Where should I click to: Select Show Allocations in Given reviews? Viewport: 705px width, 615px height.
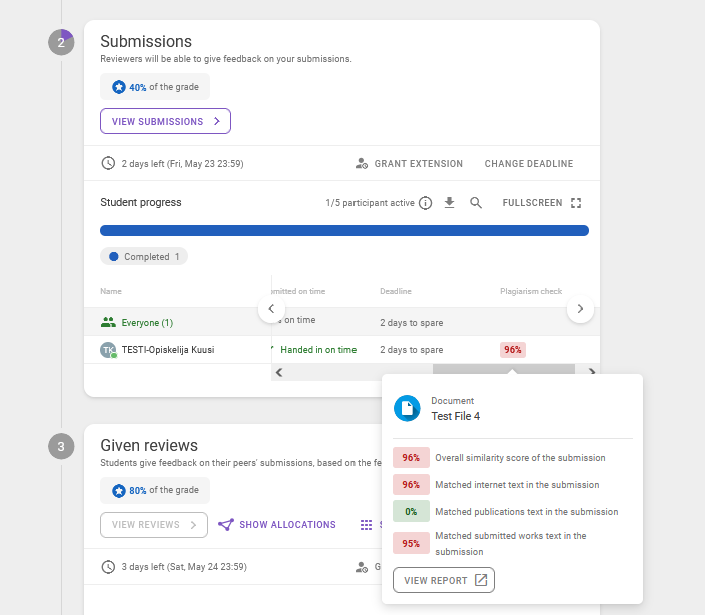click(x=277, y=525)
